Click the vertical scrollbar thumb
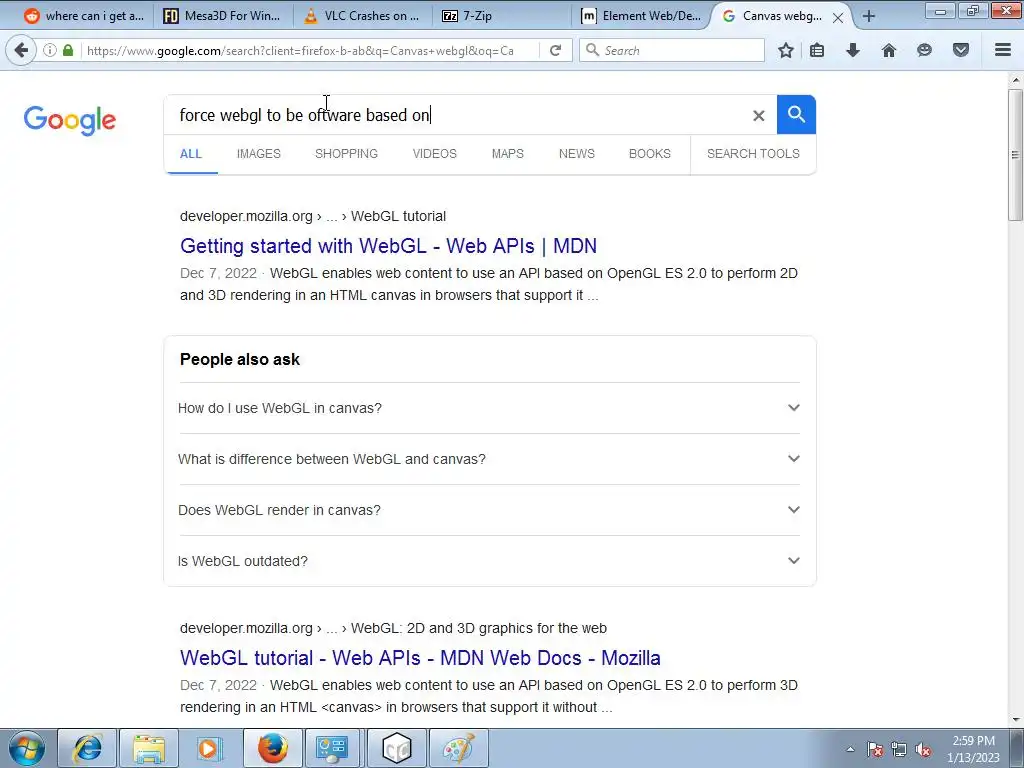The image size is (1024, 768). coord(1015,155)
